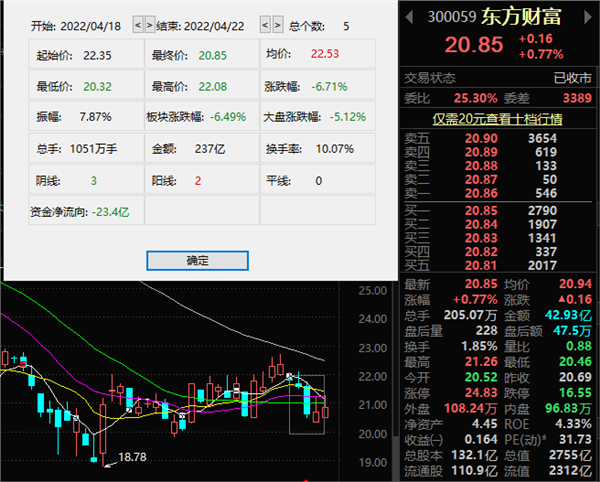This screenshot has width=600, height=482.
Task: Select the 买一 bid row at 20.85
Action: (x=500, y=212)
